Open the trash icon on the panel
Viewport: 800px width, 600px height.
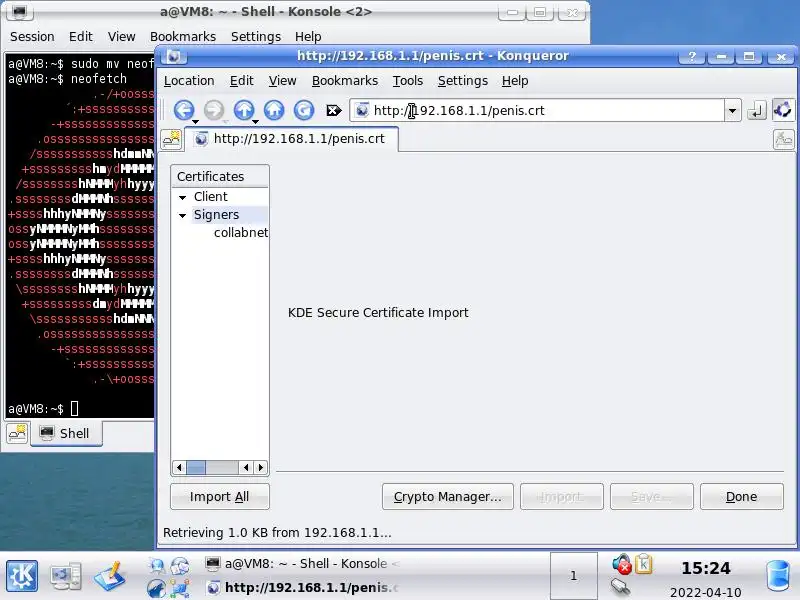click(779, 576)
